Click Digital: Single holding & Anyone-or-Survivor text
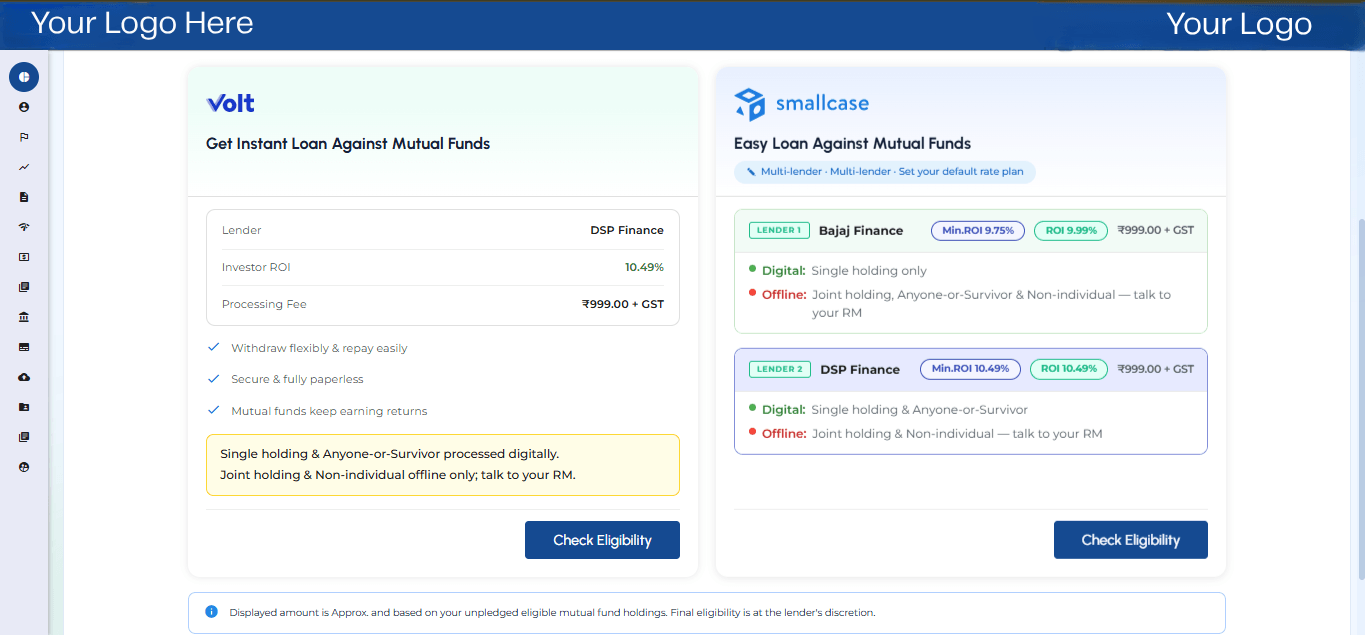The image size is (1365, 635). click(894, 410)
